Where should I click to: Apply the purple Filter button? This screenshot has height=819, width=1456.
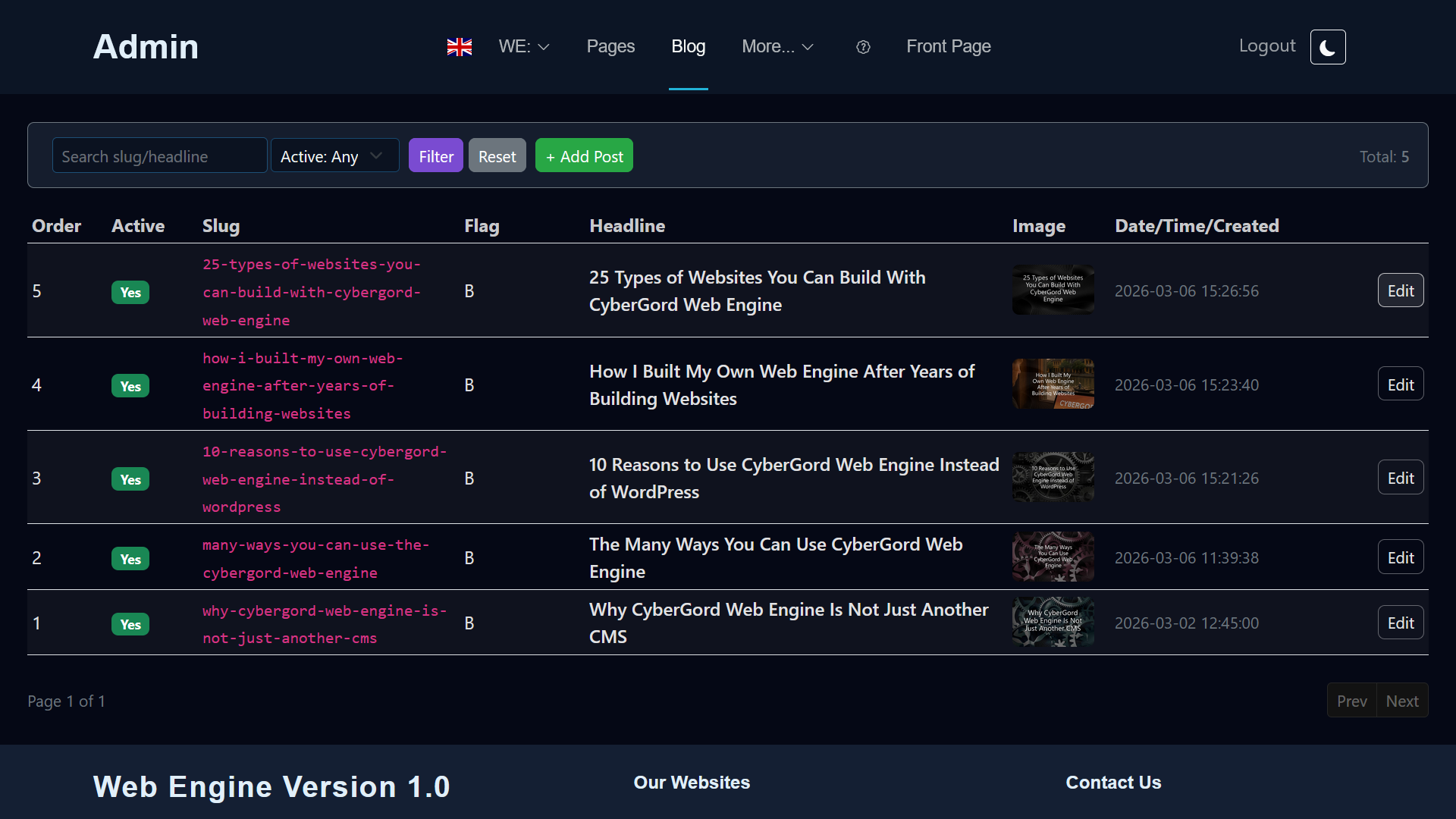(x=436, y=155)
